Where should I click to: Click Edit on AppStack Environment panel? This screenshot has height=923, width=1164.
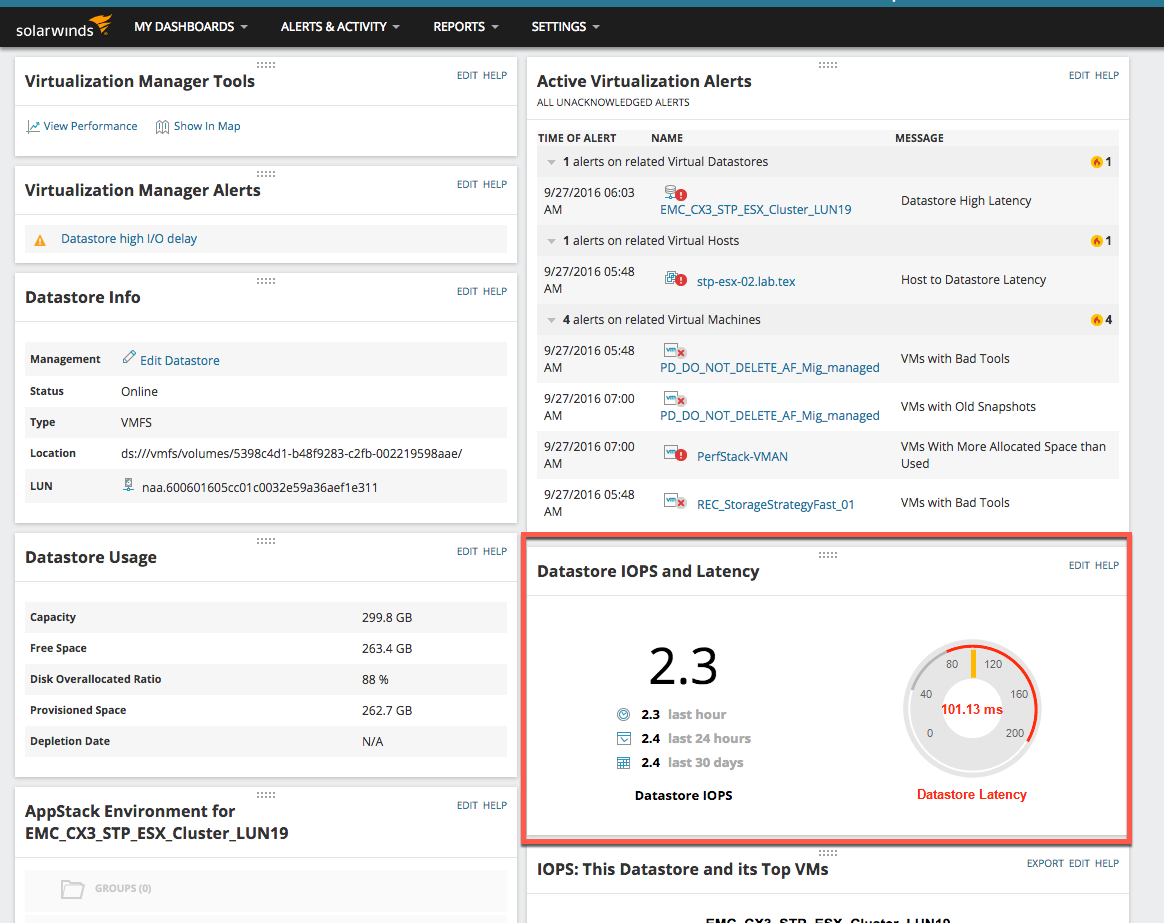point(467,805)
